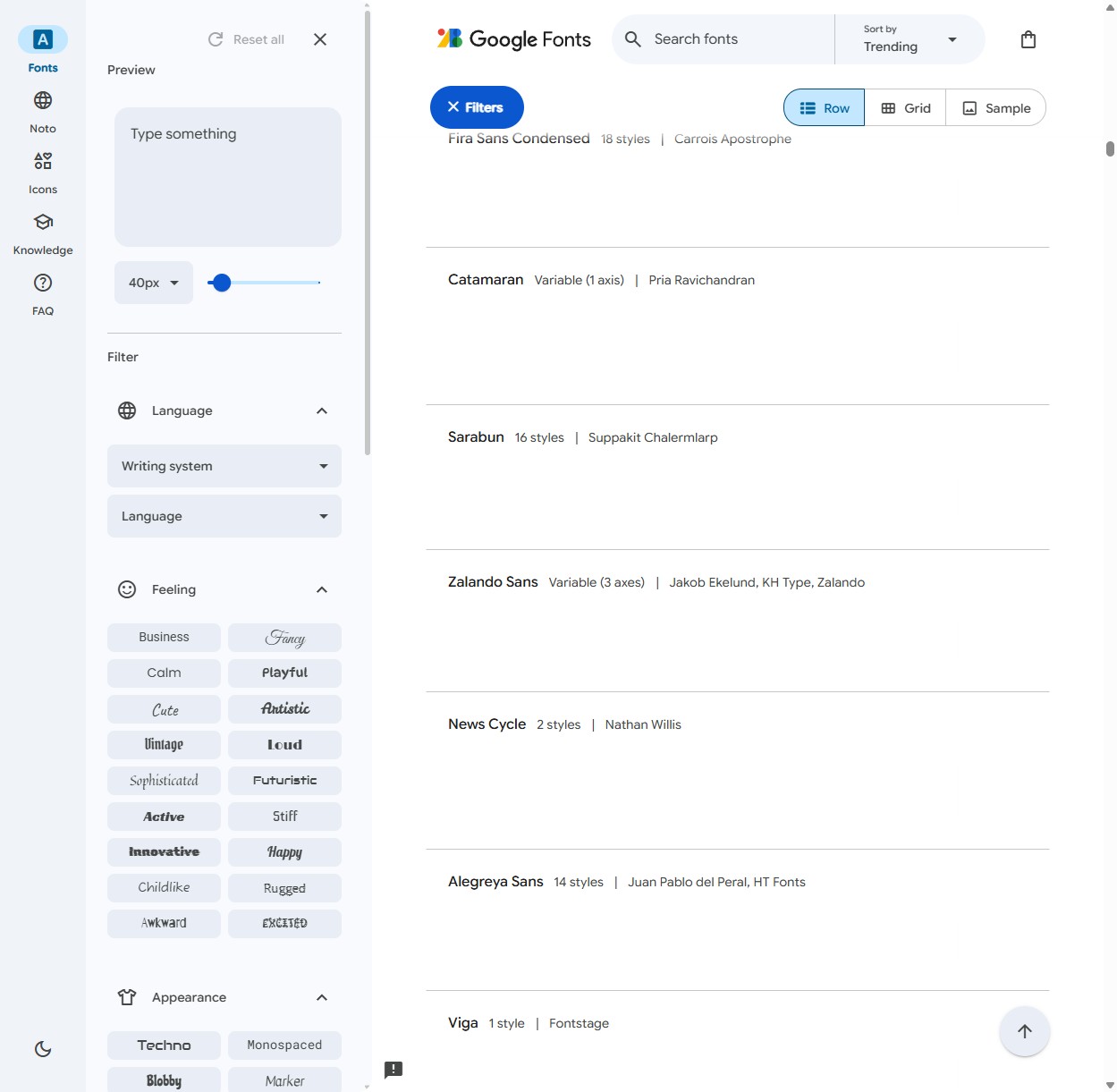
Task: Open the Alegreya Sans font entry
Action: coord(738,920)
